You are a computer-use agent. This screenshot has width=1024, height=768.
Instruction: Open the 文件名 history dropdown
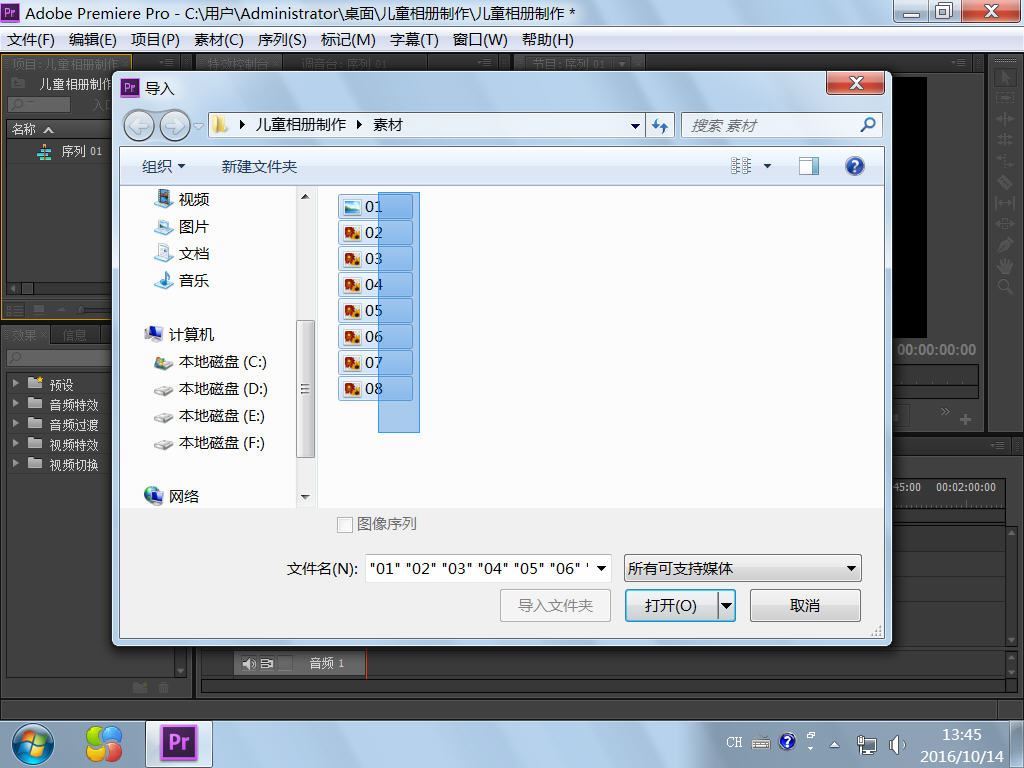click(x=601, y=568)
